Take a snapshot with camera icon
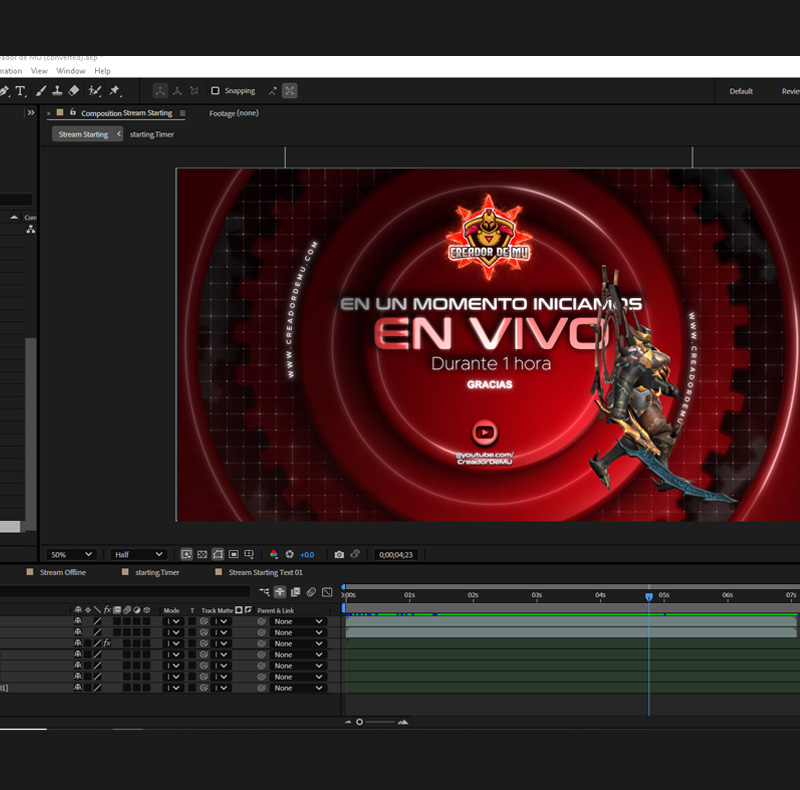Viewport: 800px width, 790px height. coord(339,554)
